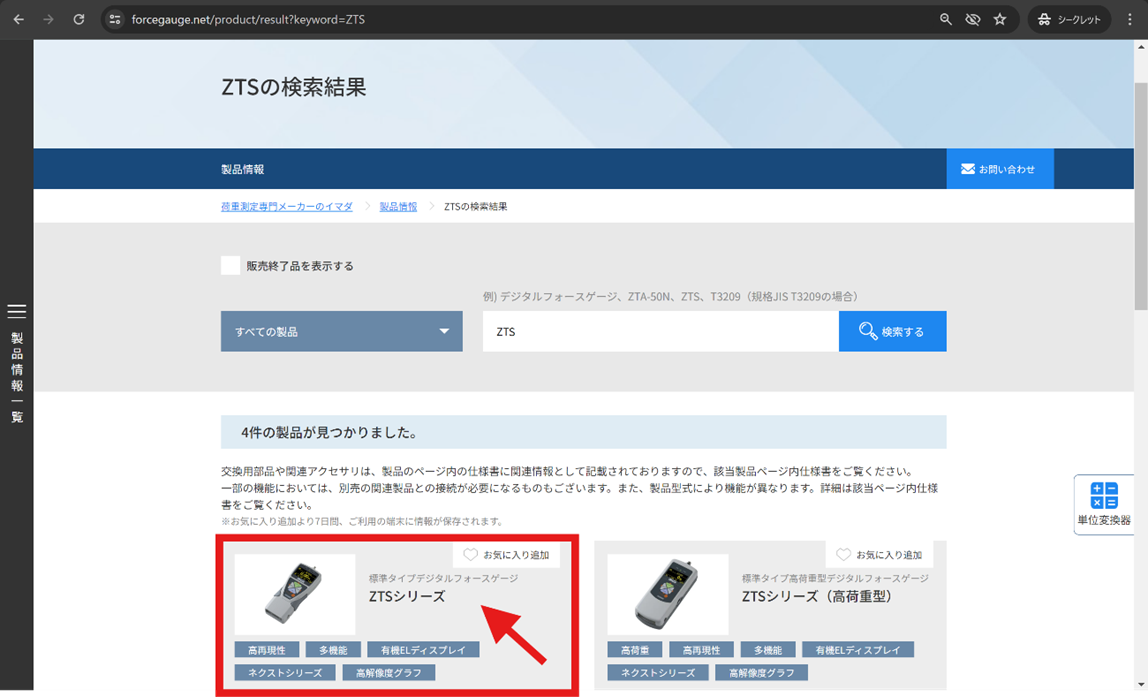Add ZTSシリーズ to favorites

[x=506, y=555]
